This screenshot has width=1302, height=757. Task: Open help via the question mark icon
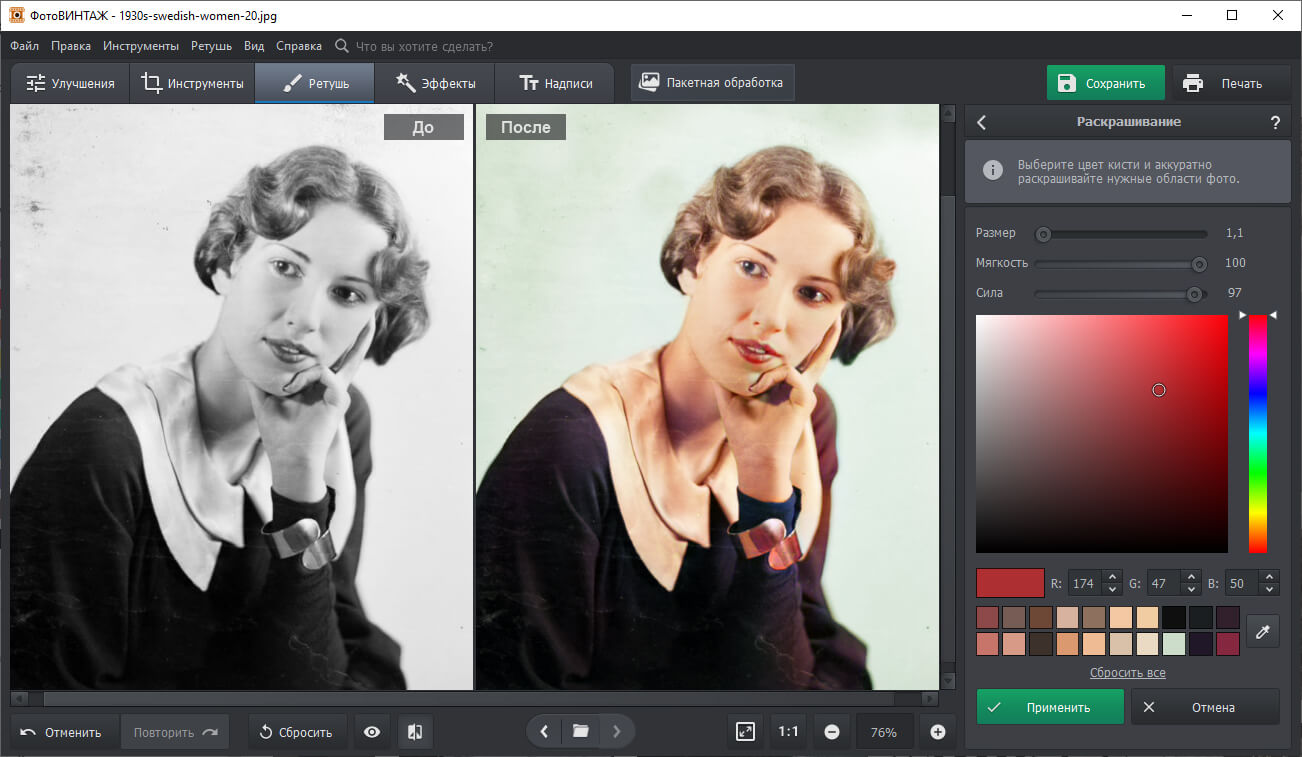(x=1275, y=122)
